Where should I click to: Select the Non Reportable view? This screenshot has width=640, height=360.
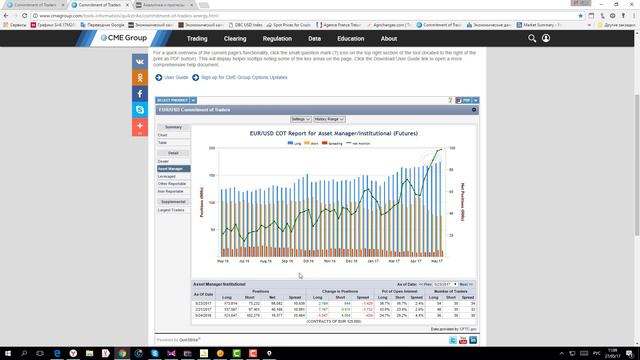(x=173, y=191)
